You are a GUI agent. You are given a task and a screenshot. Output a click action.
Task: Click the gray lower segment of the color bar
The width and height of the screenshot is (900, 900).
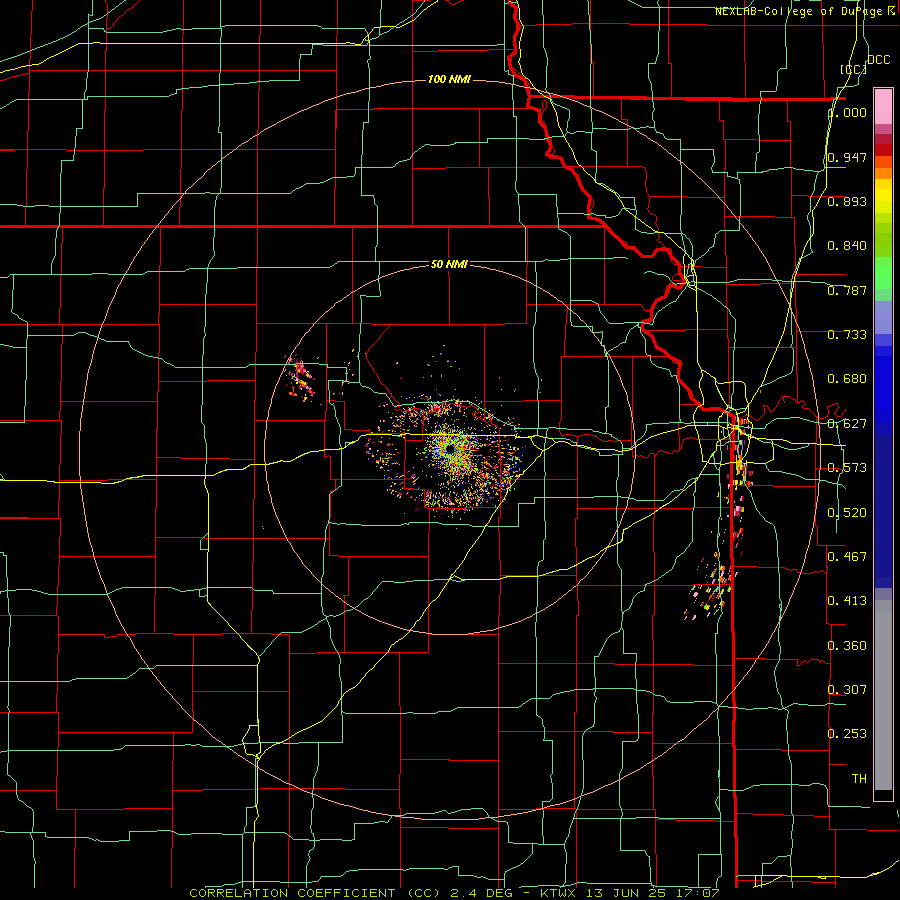click(883, 695)
